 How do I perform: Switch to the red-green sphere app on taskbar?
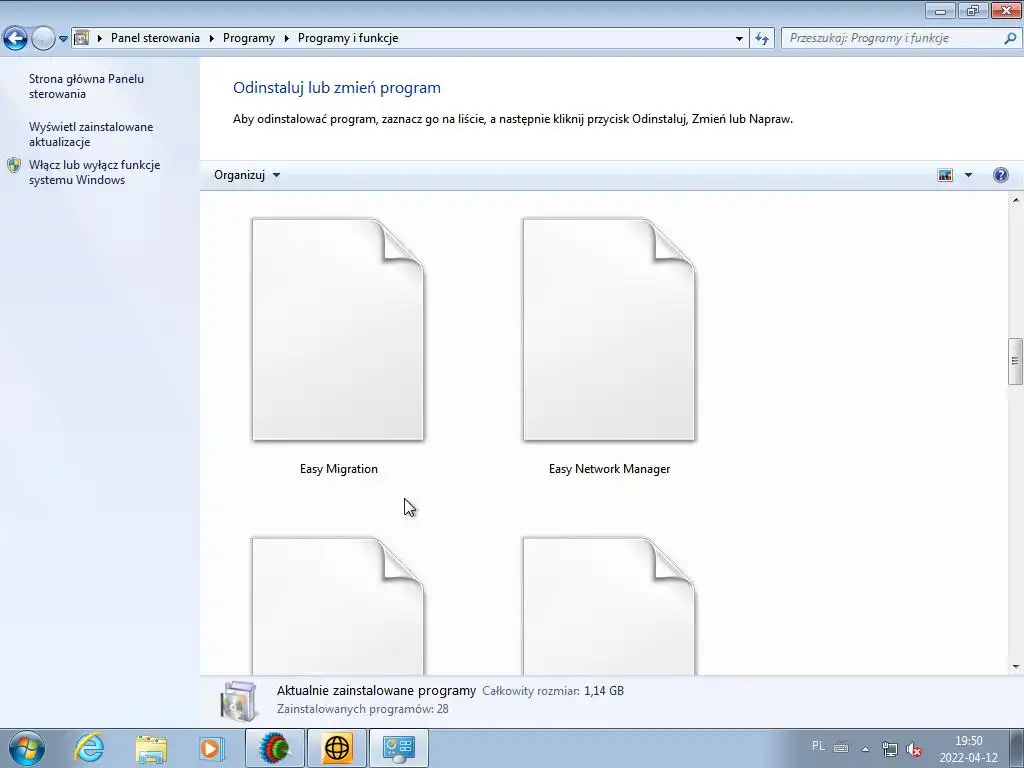(x=275, y=748)
